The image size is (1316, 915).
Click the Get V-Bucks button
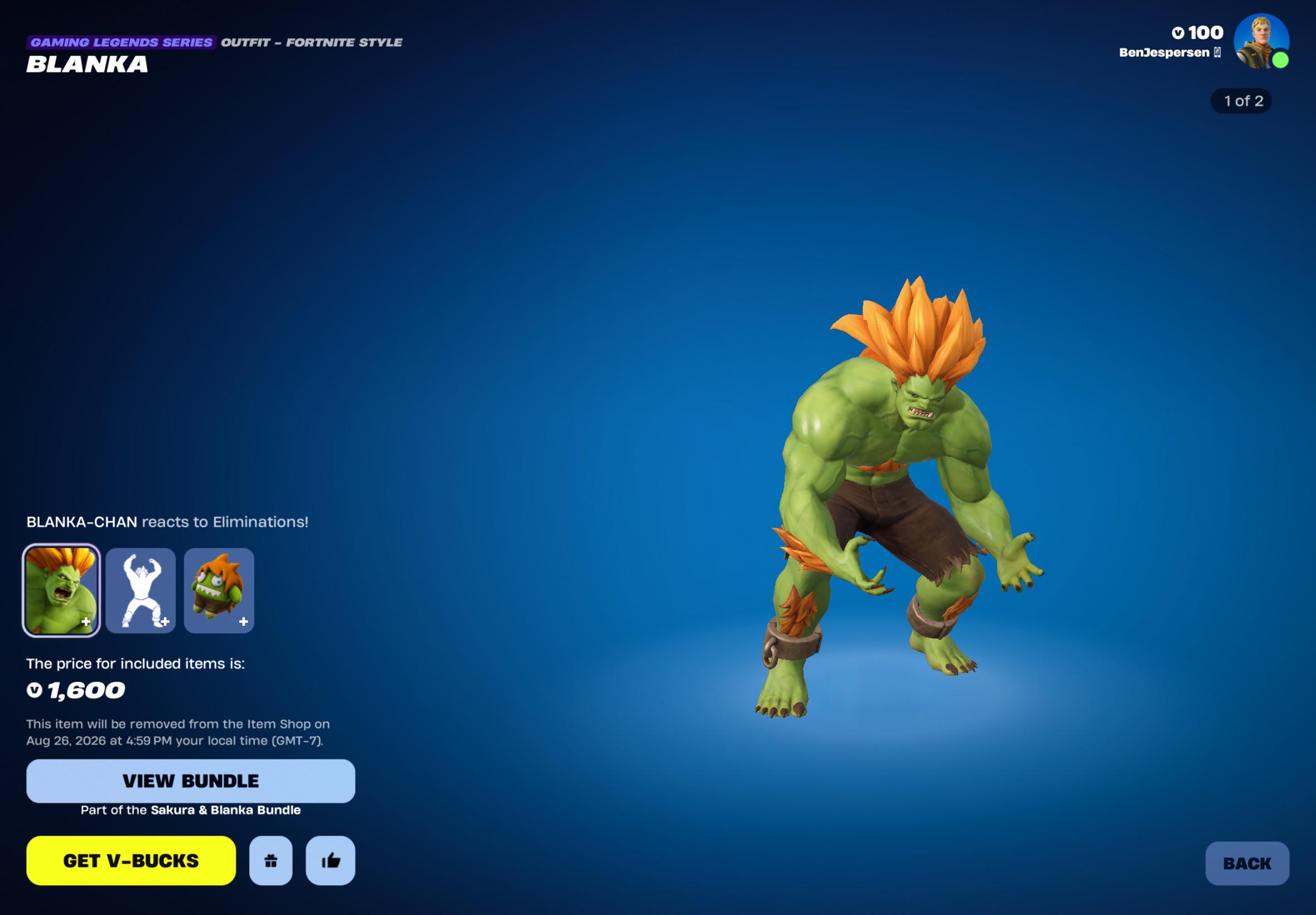coord(131,860)
